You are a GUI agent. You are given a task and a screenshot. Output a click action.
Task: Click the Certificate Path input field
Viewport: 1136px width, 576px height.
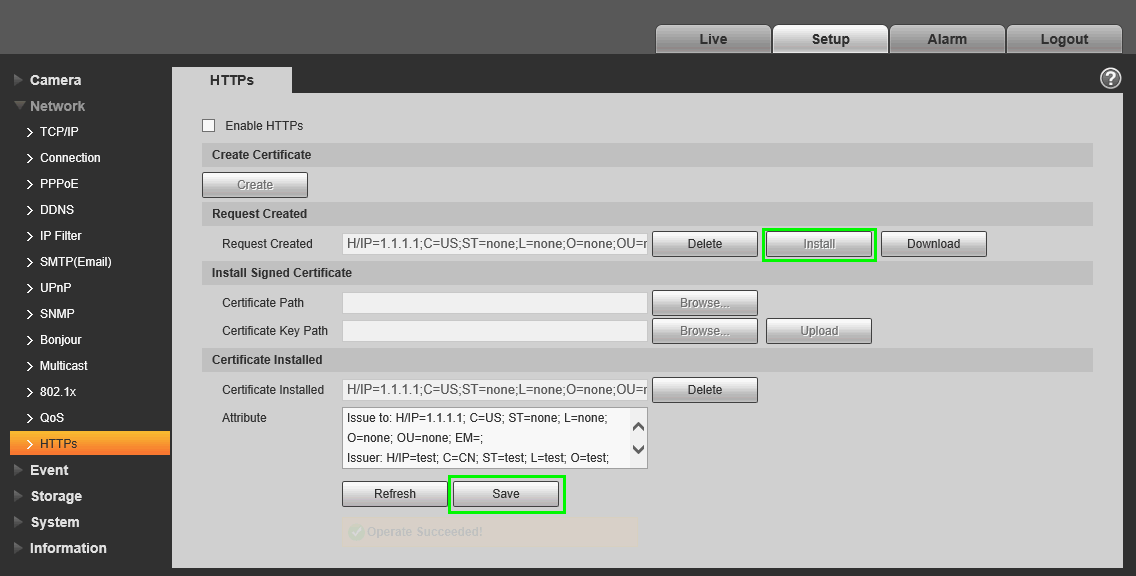tap(495, 303)
